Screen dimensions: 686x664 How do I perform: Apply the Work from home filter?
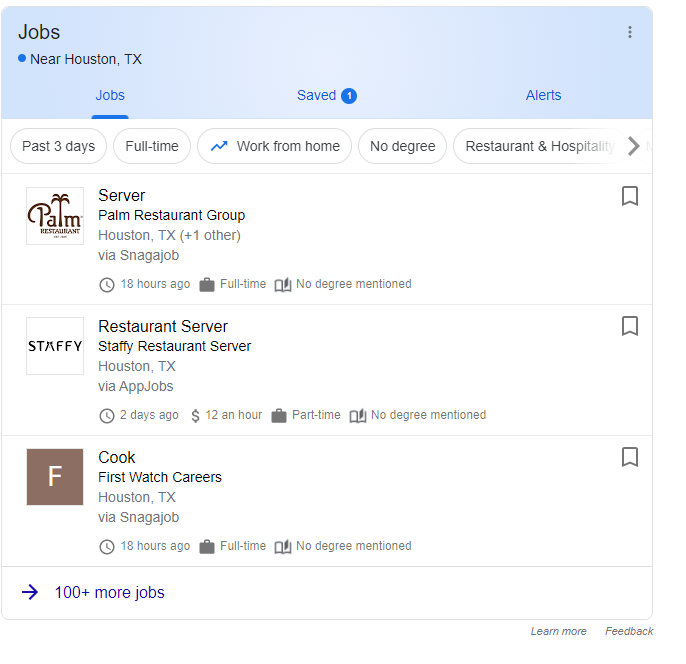click(x=274, y=146)
